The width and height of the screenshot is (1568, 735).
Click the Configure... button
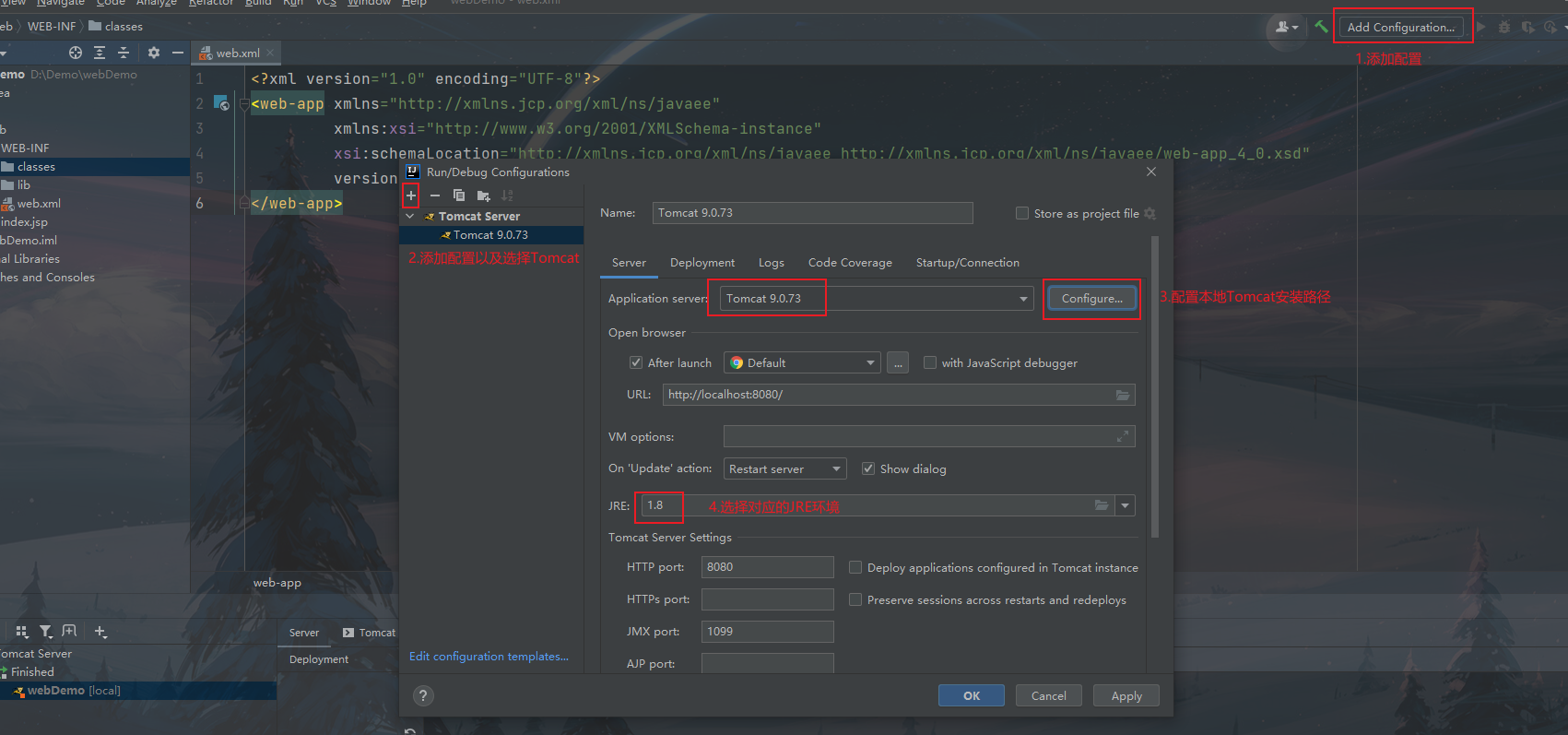(1091, 299)
